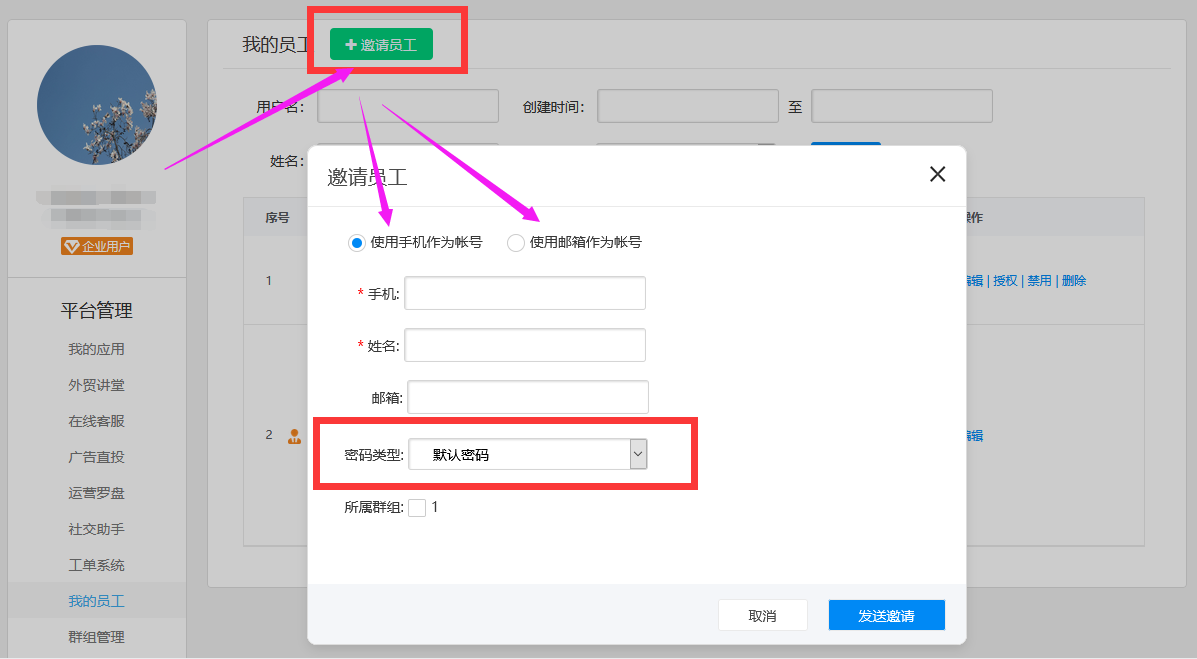The image size is (1197, 659).
Task: Click the orange 企业用户 badge icon
Action: (96, 246)
